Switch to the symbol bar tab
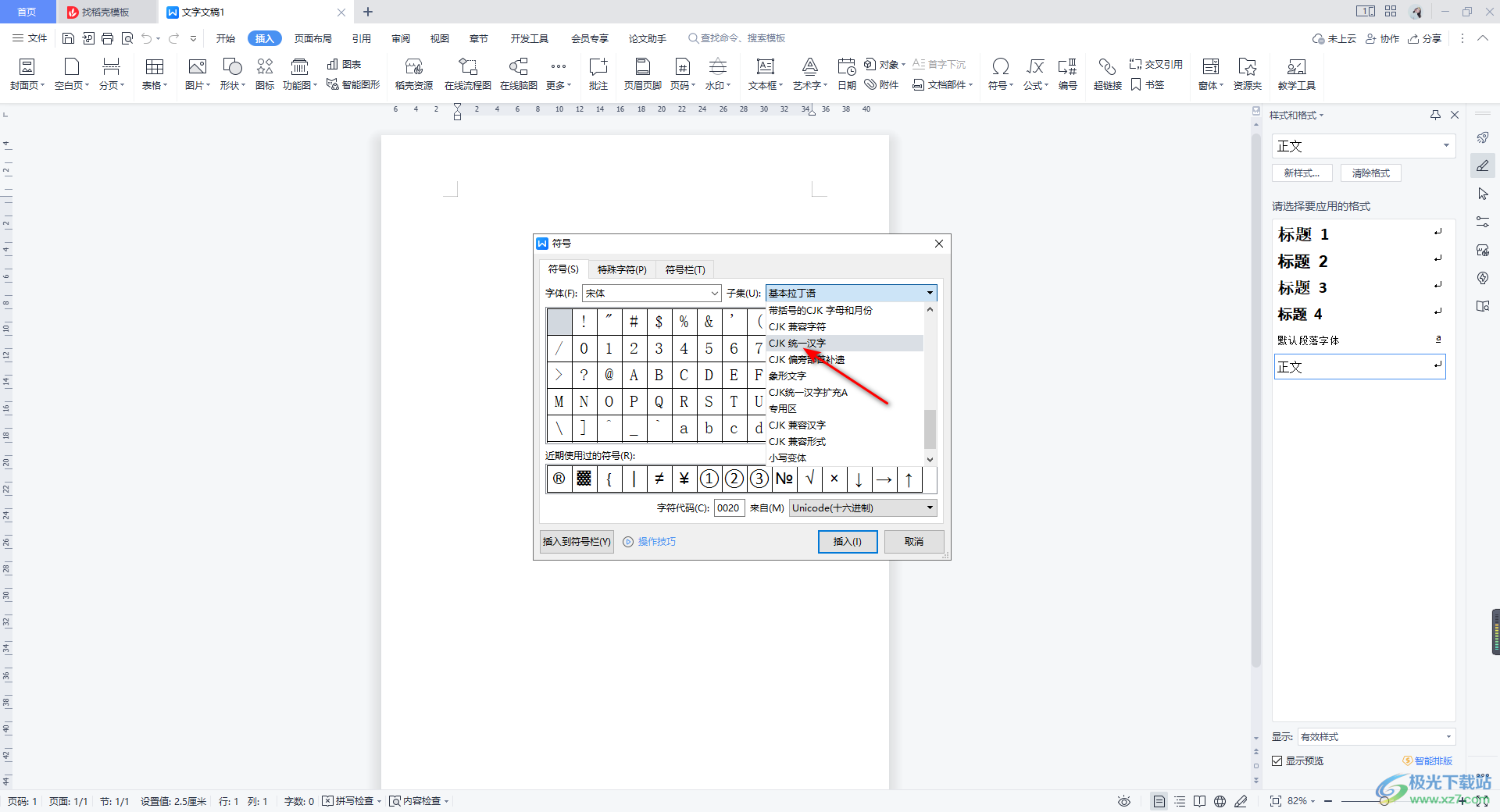The height and width of the screenshot is (812, 1500). (685, 269)
